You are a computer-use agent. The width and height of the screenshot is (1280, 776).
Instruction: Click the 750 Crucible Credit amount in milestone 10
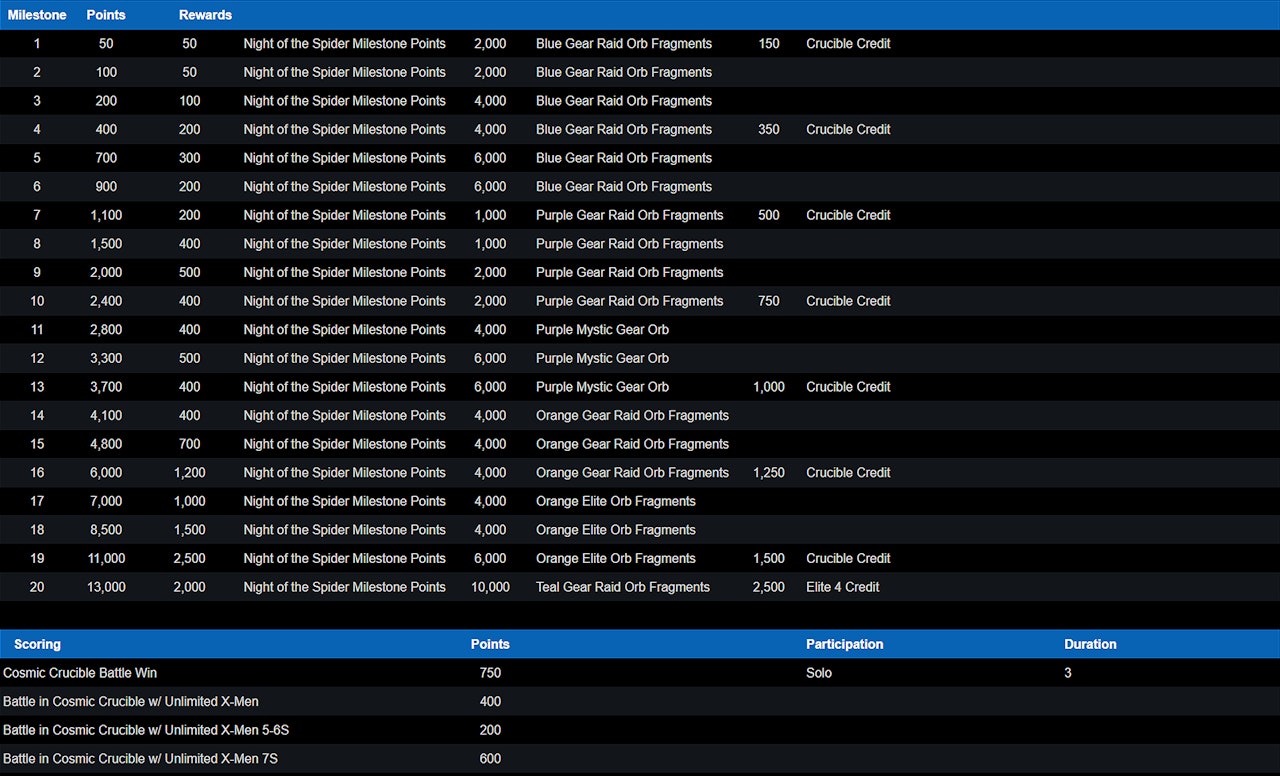pos(769,301)
